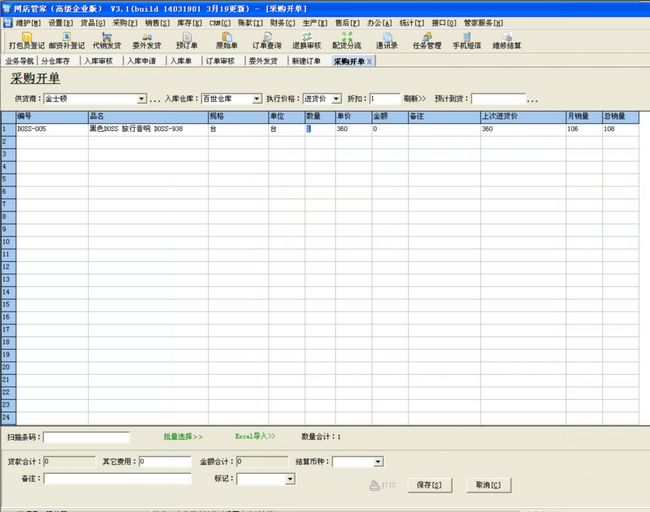Click the 刷新>> link
The width and height of the screenshot is (650, 512).
point(415,99)
